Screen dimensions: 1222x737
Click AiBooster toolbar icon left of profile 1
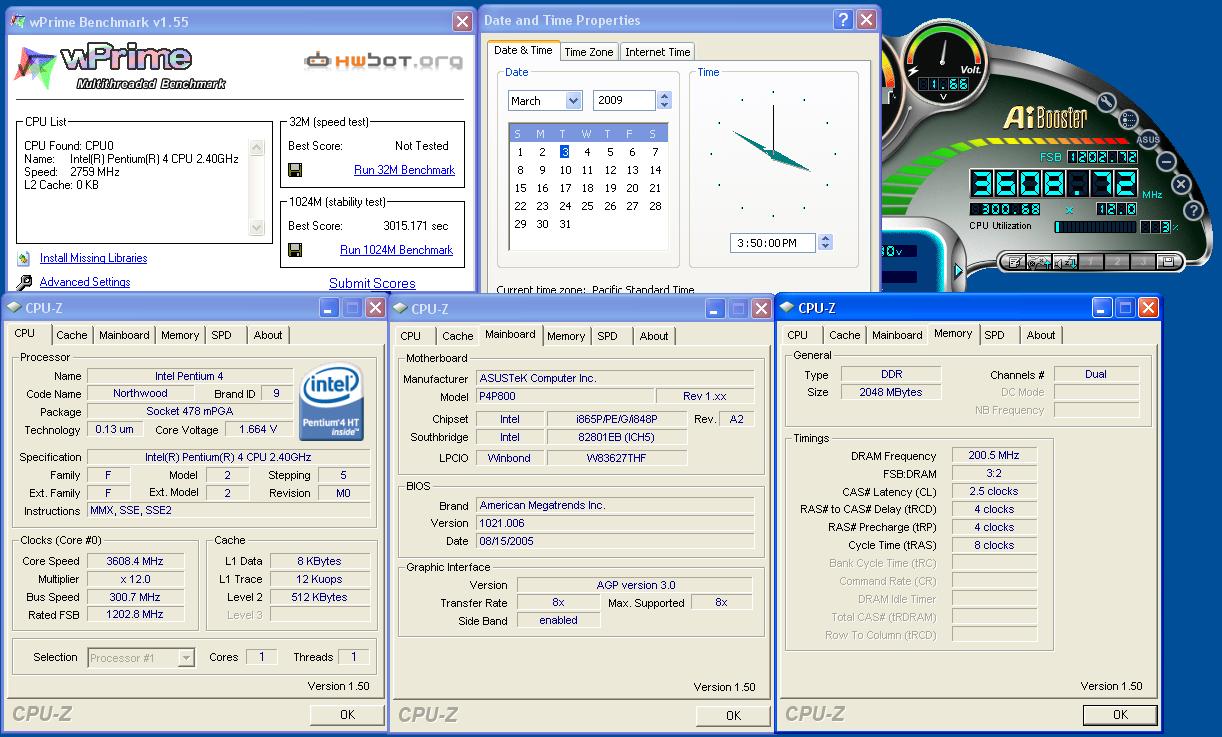click(x=1065, y=262)
